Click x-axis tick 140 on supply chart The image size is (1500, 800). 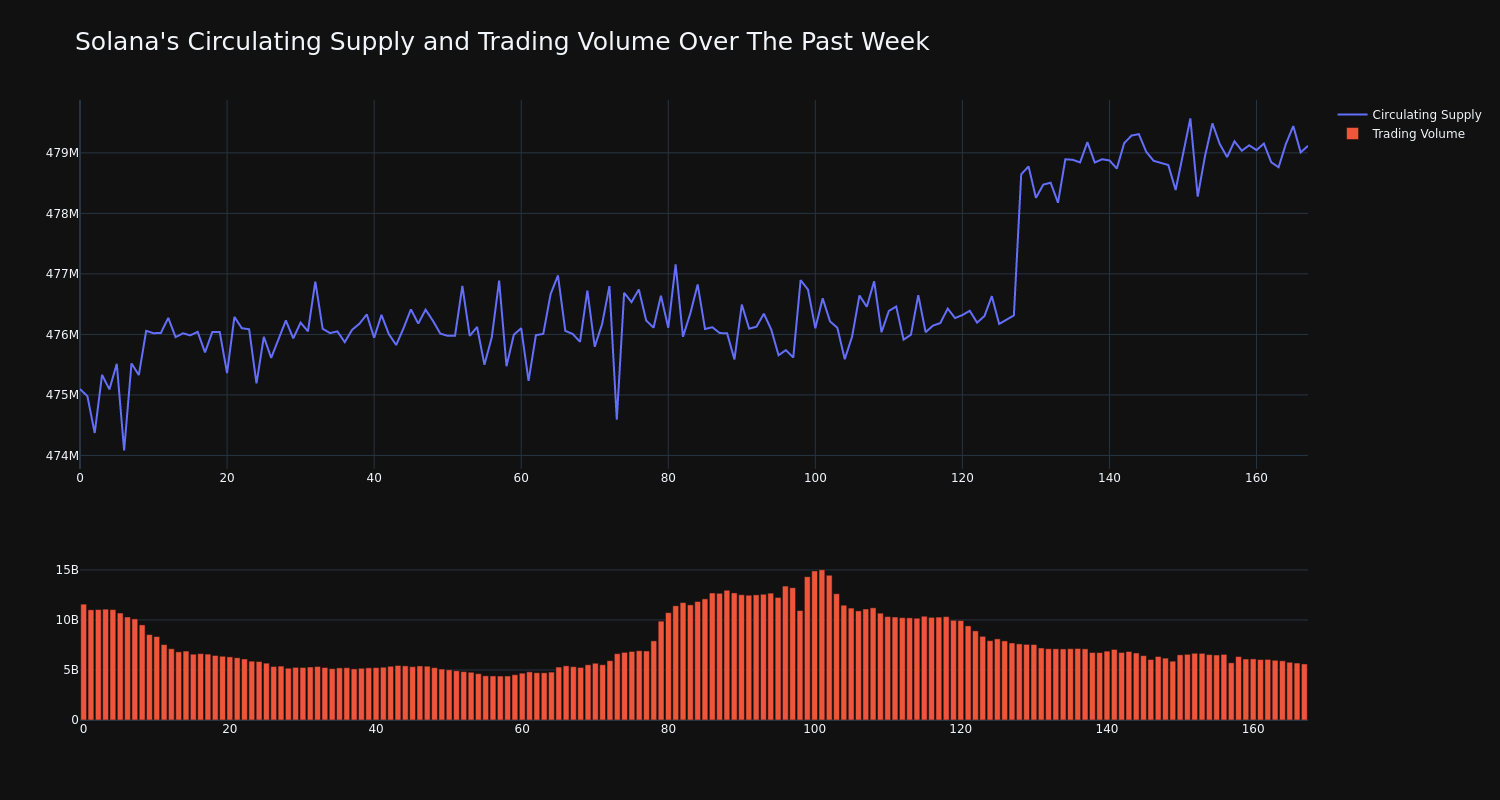click(1109, 478)
